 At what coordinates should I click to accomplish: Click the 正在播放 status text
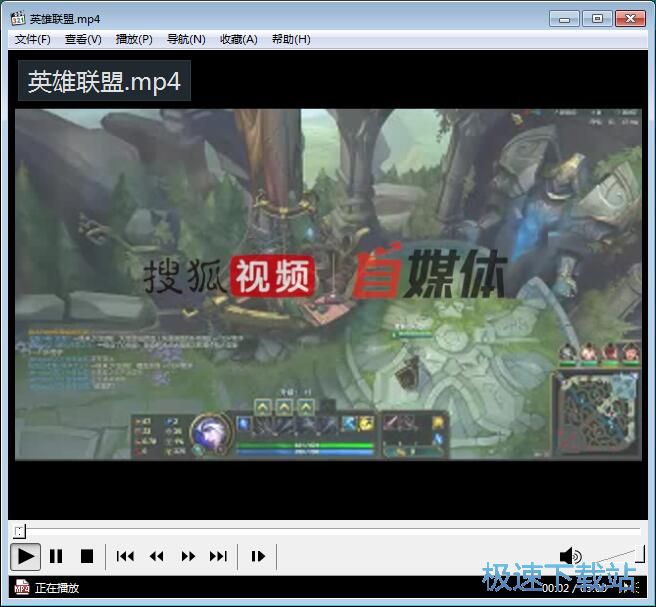pos(57,588)
